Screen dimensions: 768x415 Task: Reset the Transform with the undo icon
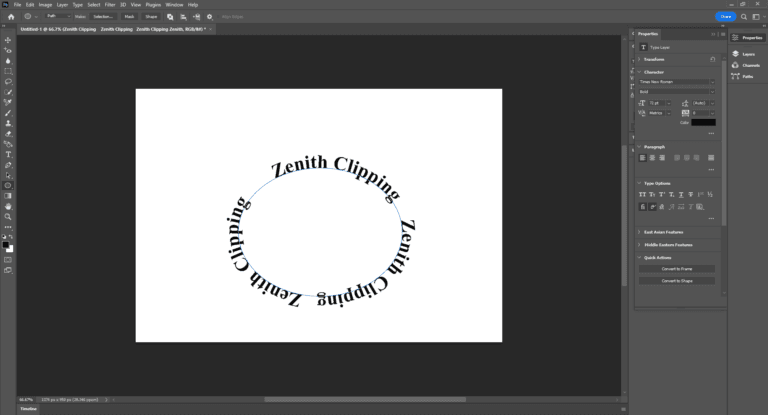coord(713,59)
